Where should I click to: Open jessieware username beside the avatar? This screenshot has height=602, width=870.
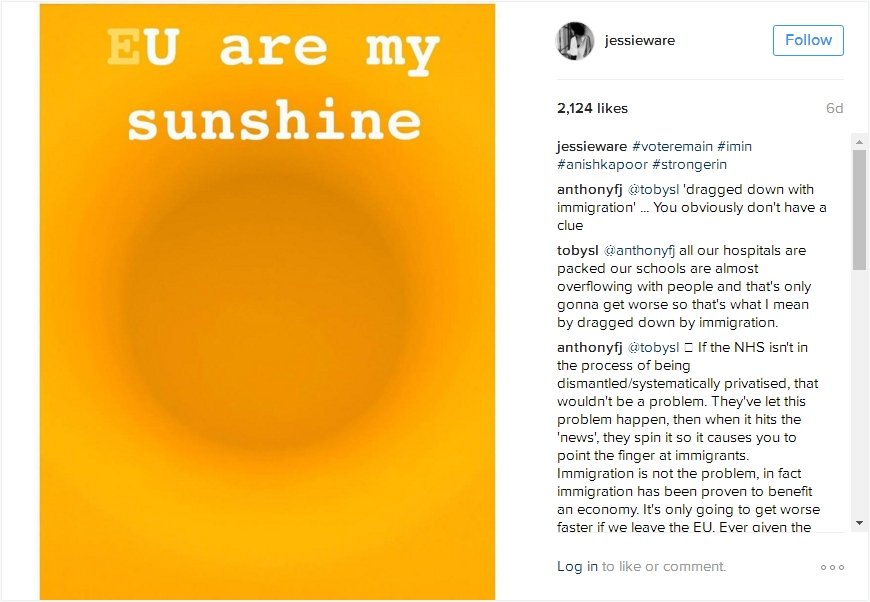(x=640, y=41)
